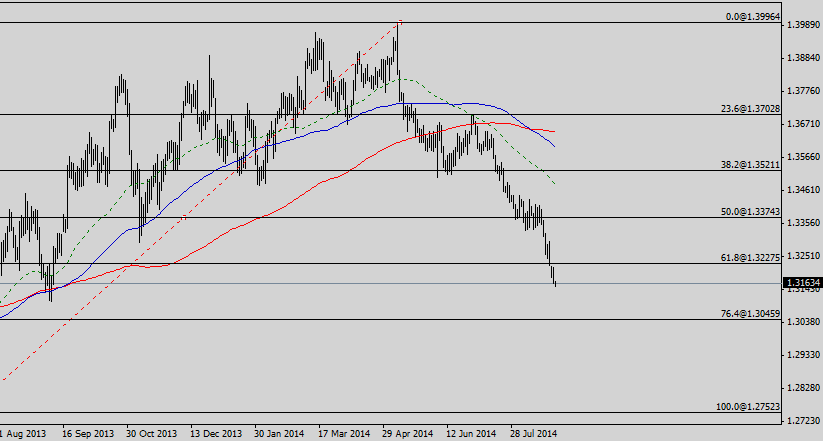
Task: Click the 30 Oct 2013 date marker
Action: click(151, 434)
